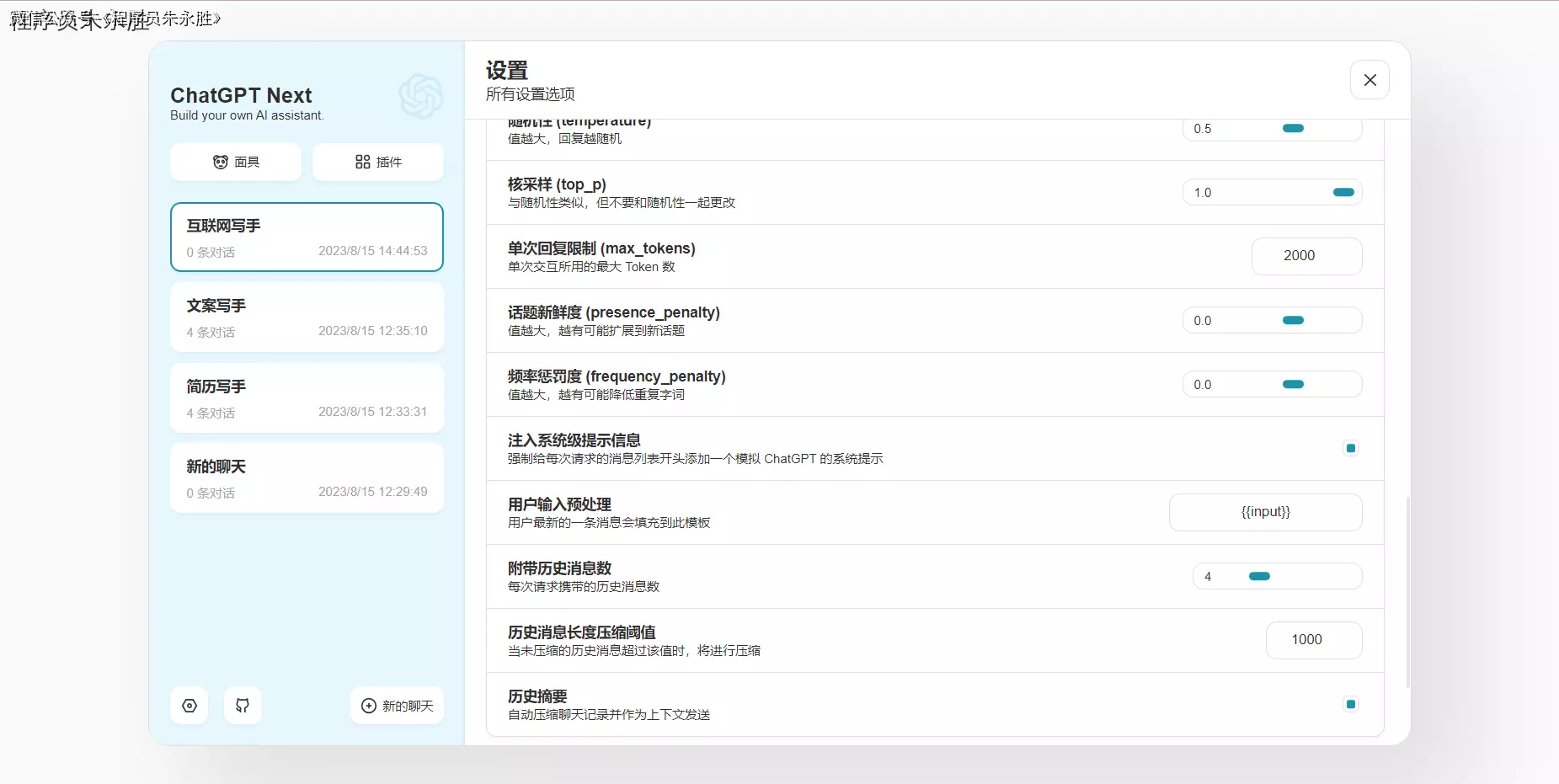Close the settings panel with X
Viewport: 1559px width, 784px height.
coord(1369,80)
